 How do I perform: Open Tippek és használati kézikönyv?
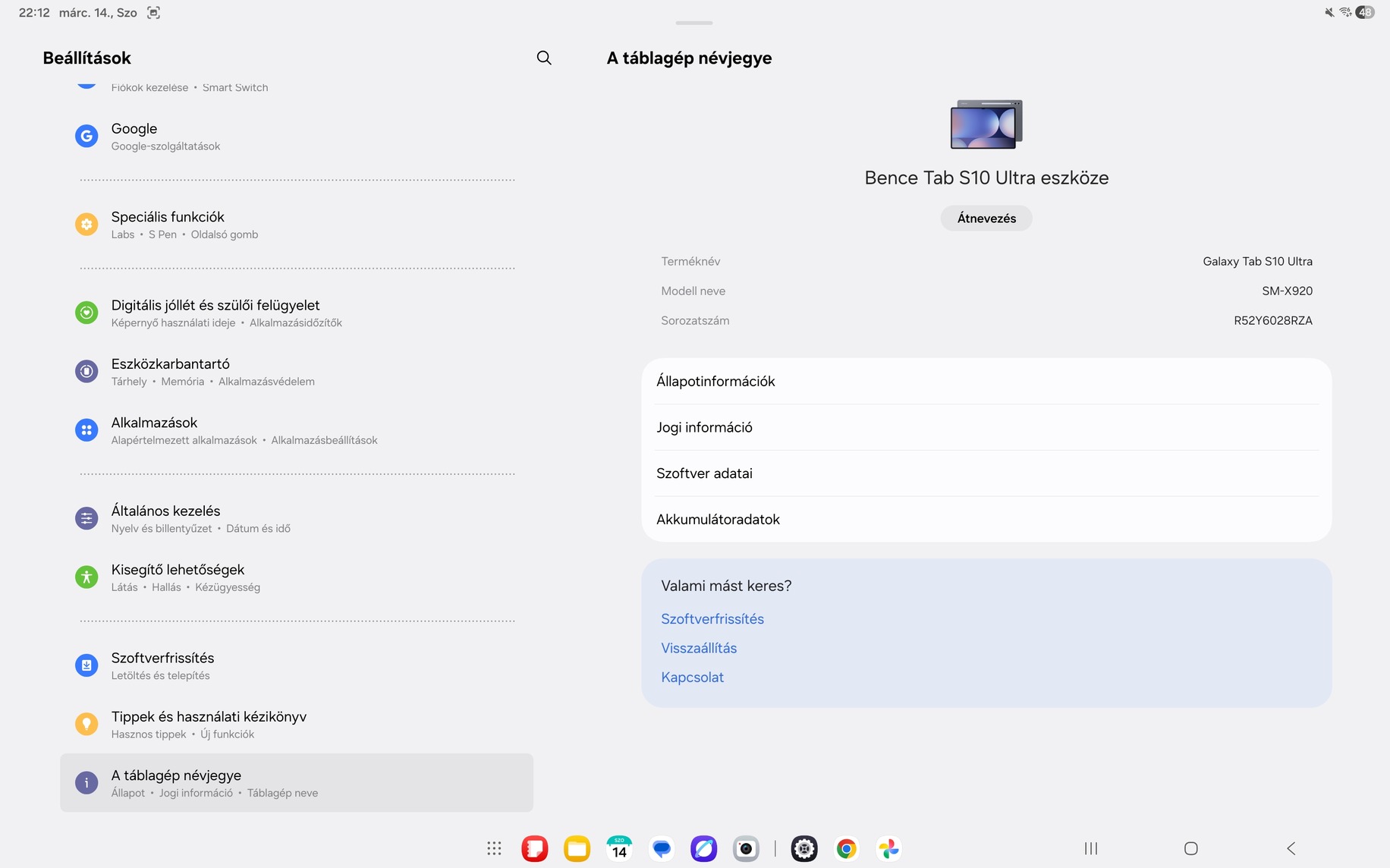point(297,724)
